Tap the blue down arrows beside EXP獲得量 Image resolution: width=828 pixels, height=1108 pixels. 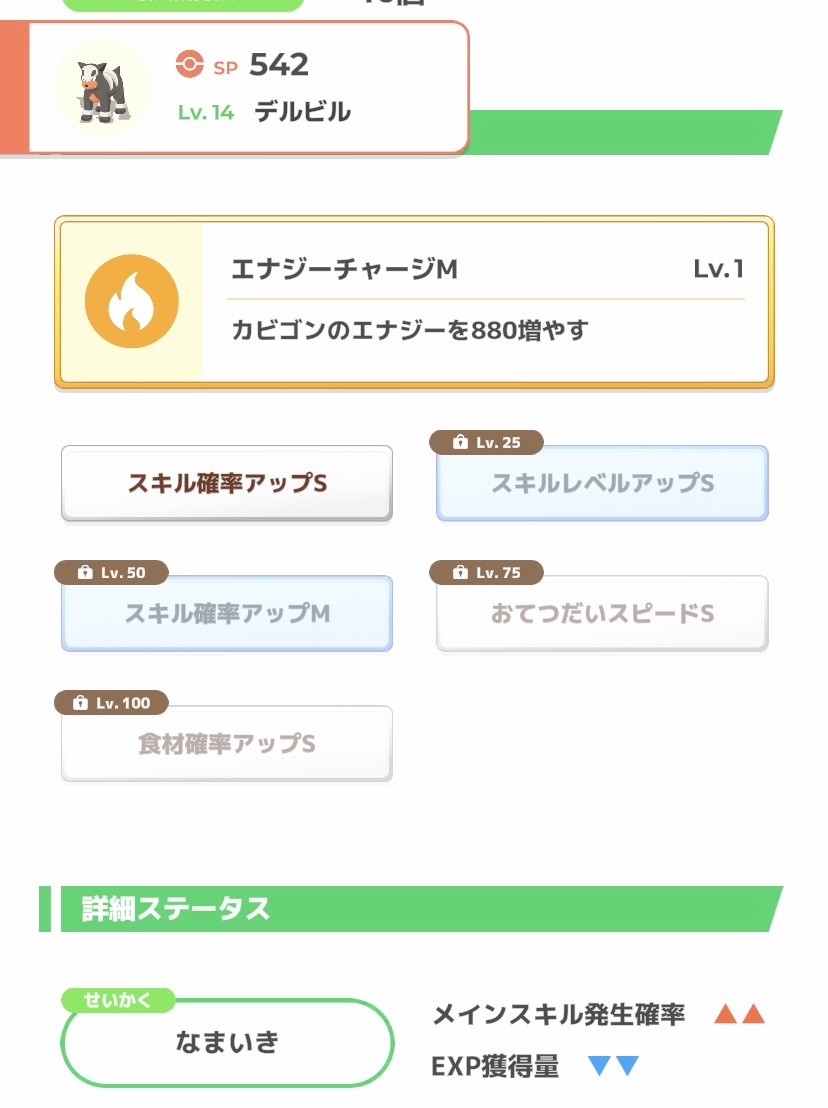[613, 1066]
